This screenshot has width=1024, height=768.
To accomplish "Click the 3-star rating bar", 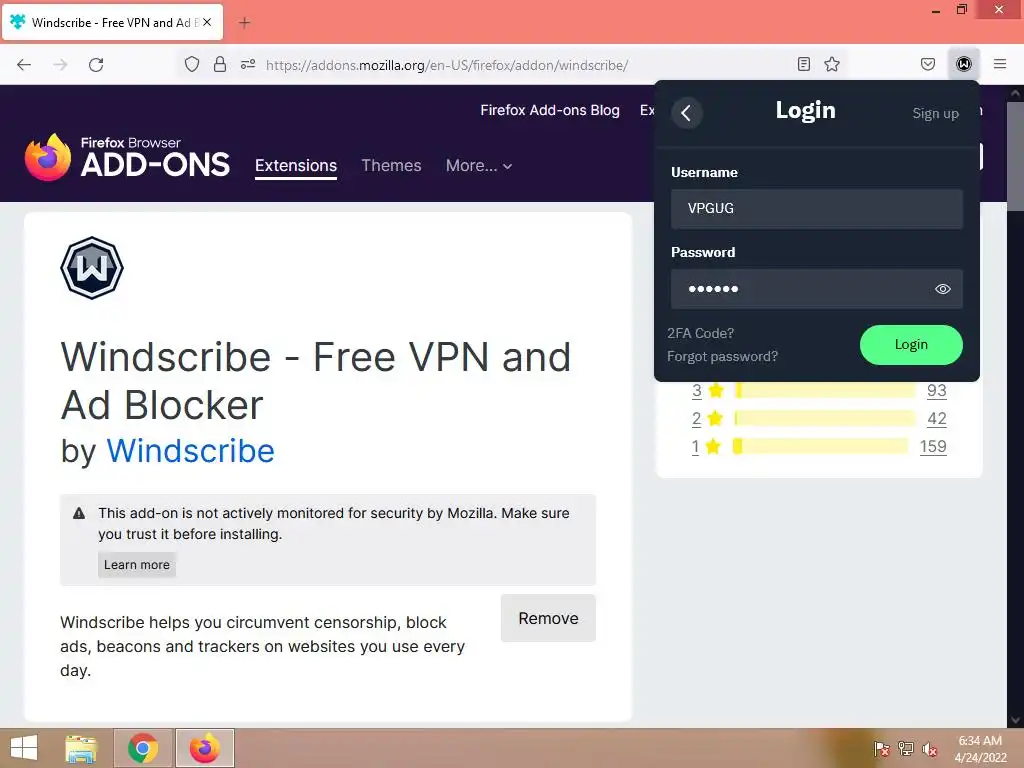I will (824, 391).
